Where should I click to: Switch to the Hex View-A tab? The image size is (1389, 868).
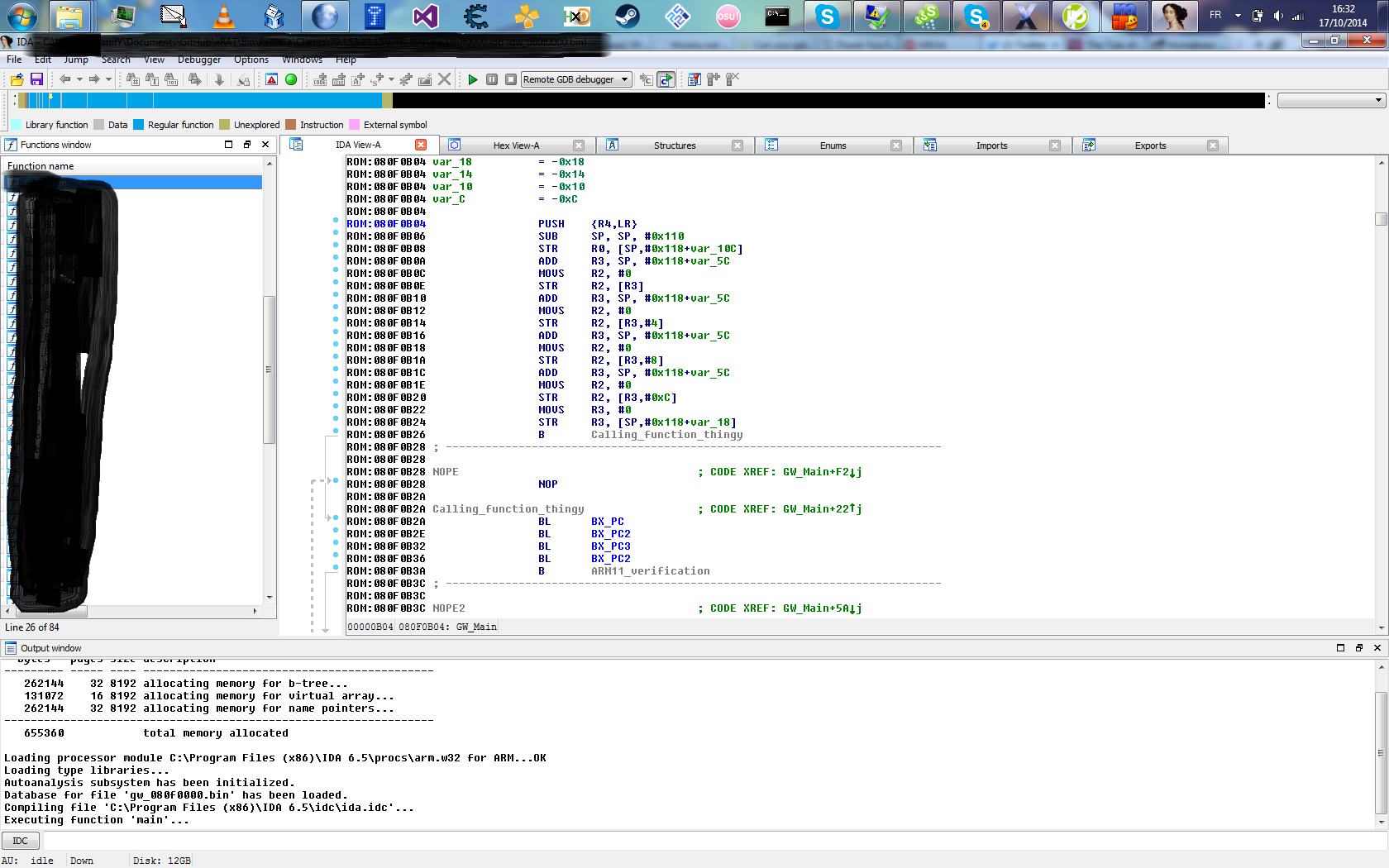pos(515,145)
